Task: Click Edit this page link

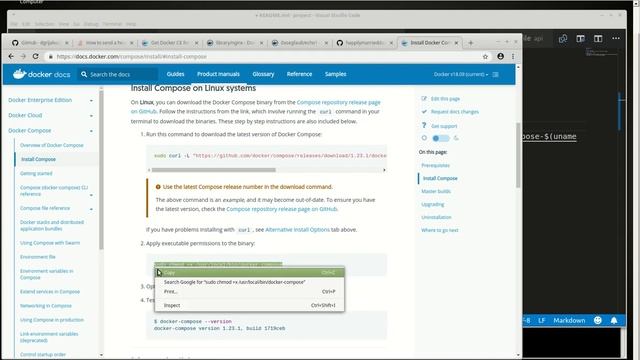Action: click(445, 99)
